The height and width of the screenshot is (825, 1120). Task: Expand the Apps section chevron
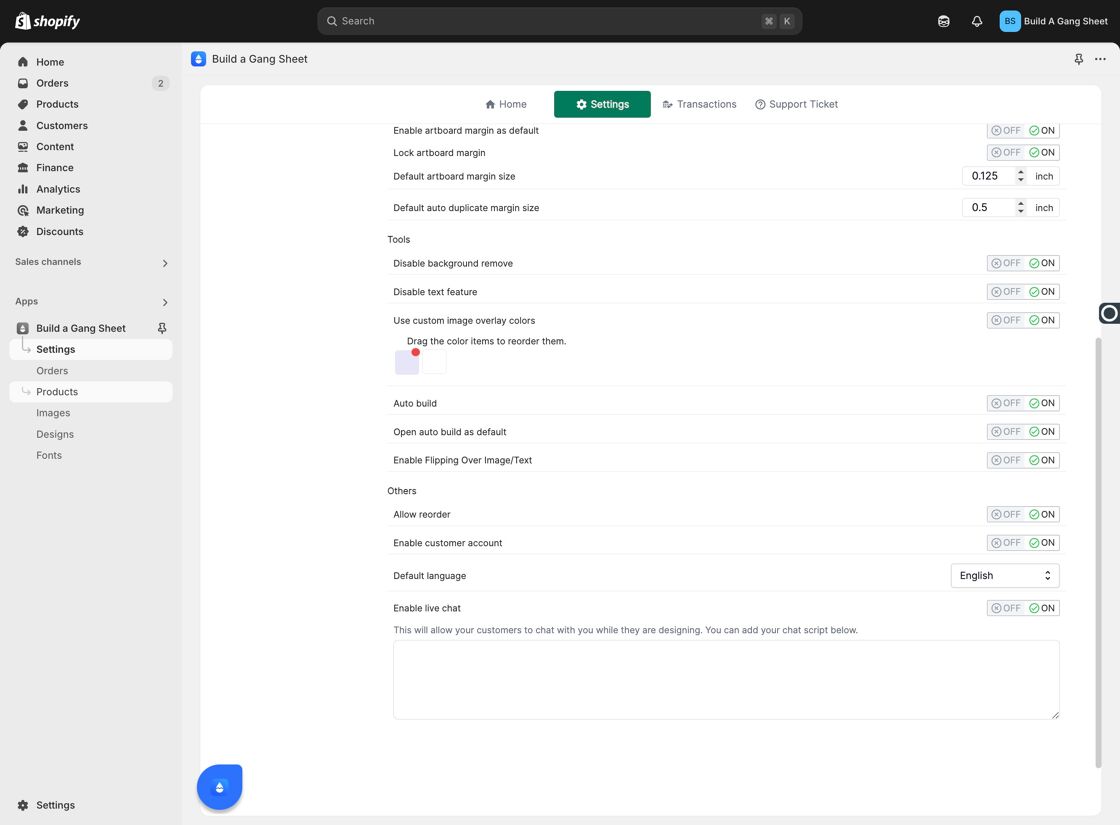tap(165, 302)
